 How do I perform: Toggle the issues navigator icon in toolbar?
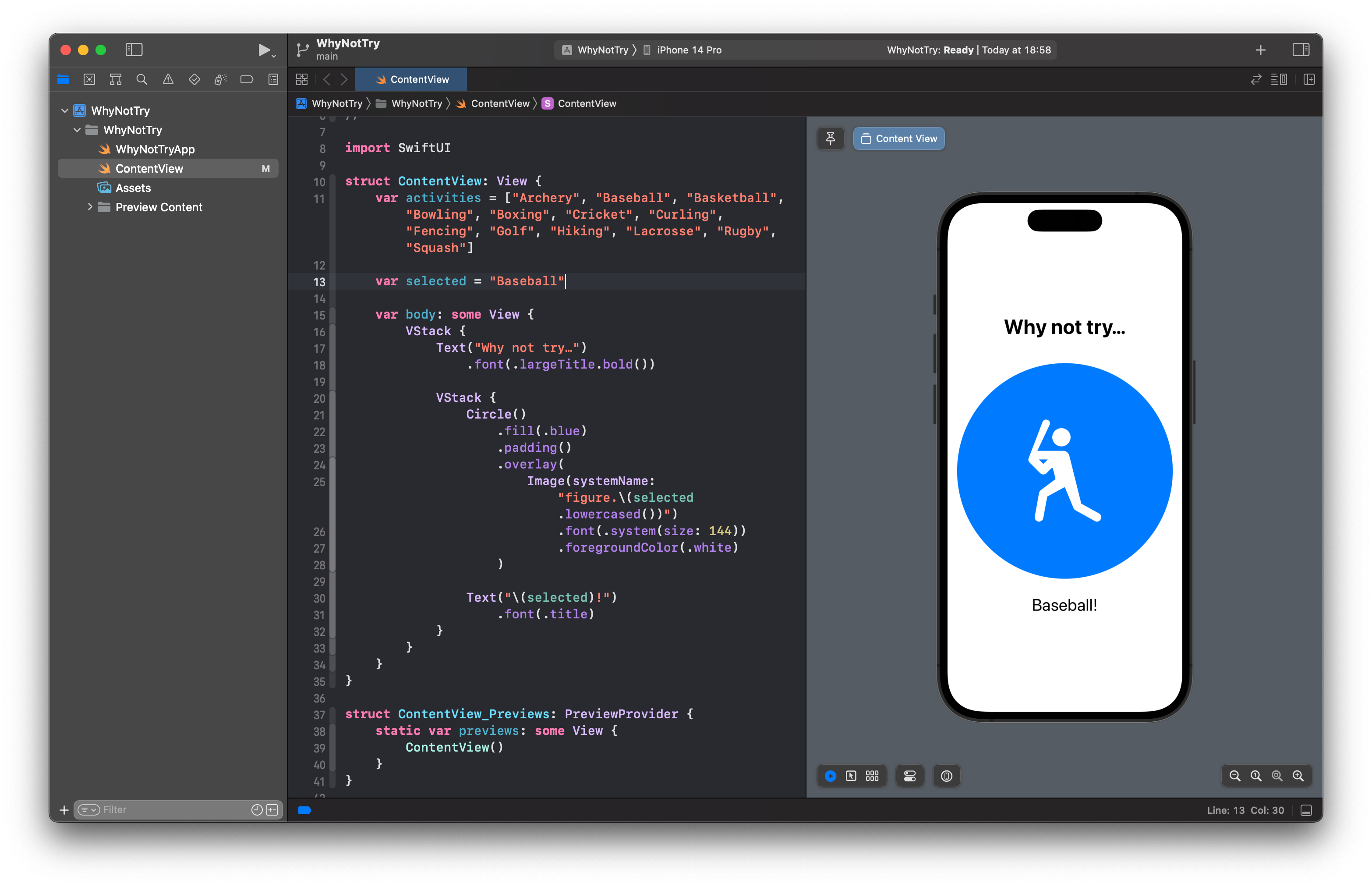168,79
